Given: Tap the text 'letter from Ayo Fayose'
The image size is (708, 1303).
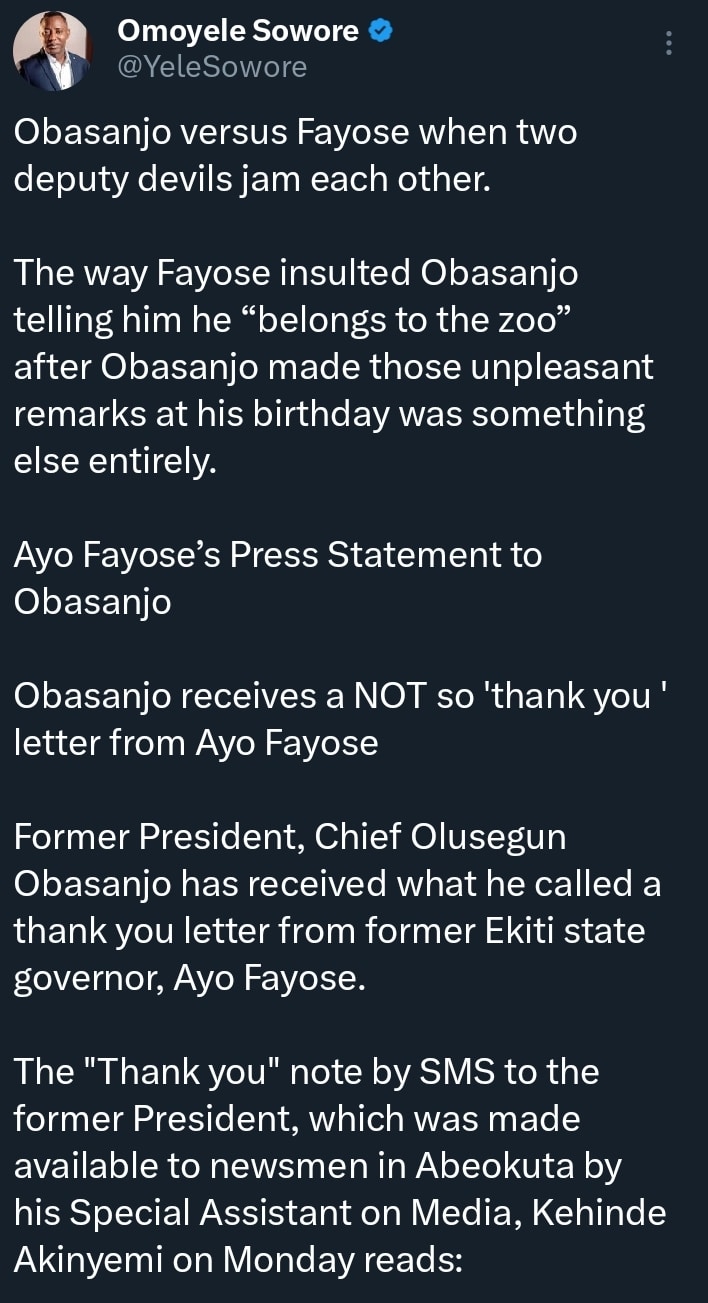Looking at the screenshot, I should pos(195,743).
